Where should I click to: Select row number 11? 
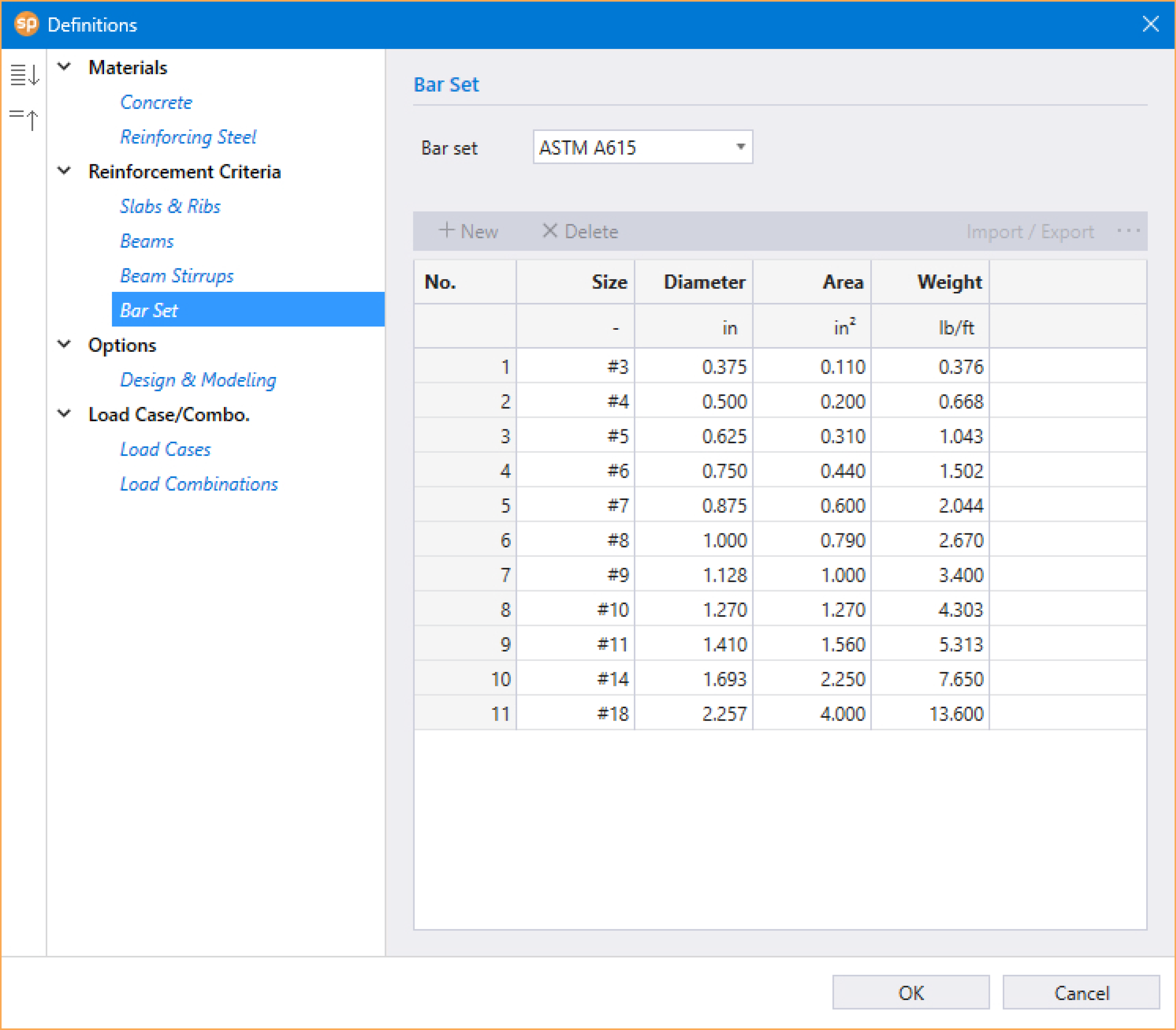[465, 713]
